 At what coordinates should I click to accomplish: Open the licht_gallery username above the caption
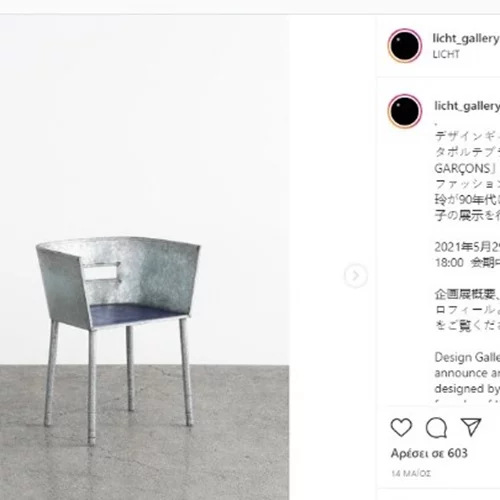(x=467, y=106)
